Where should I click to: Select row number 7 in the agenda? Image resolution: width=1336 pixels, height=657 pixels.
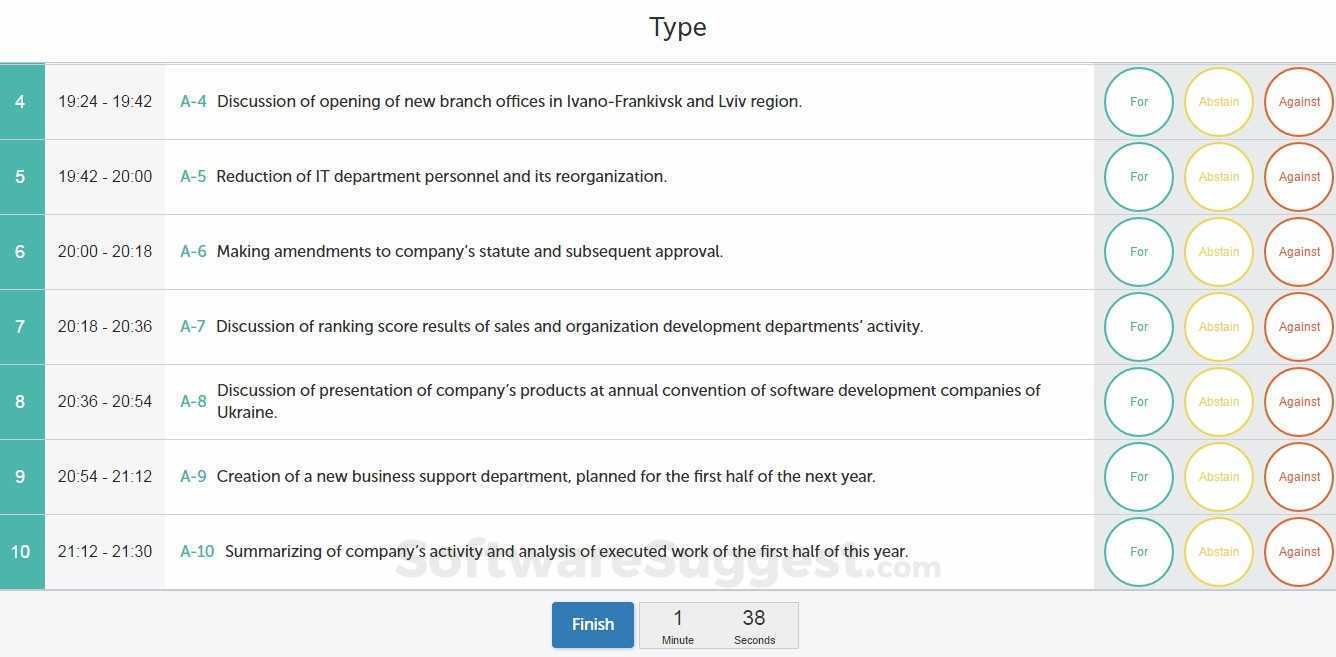(x=21, y=327)
